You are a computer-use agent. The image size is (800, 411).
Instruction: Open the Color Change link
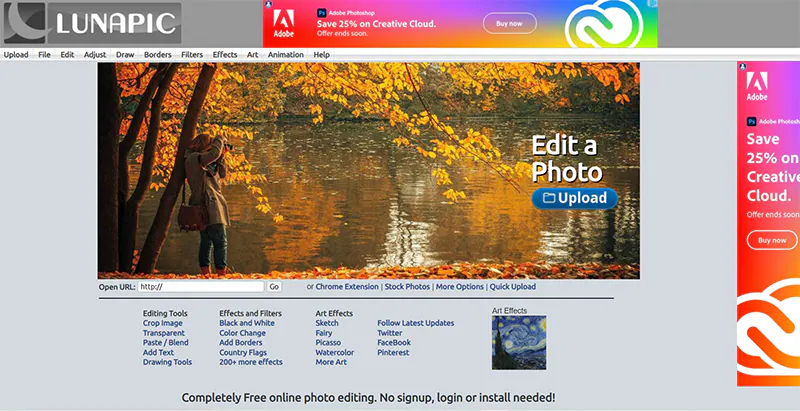242,333
